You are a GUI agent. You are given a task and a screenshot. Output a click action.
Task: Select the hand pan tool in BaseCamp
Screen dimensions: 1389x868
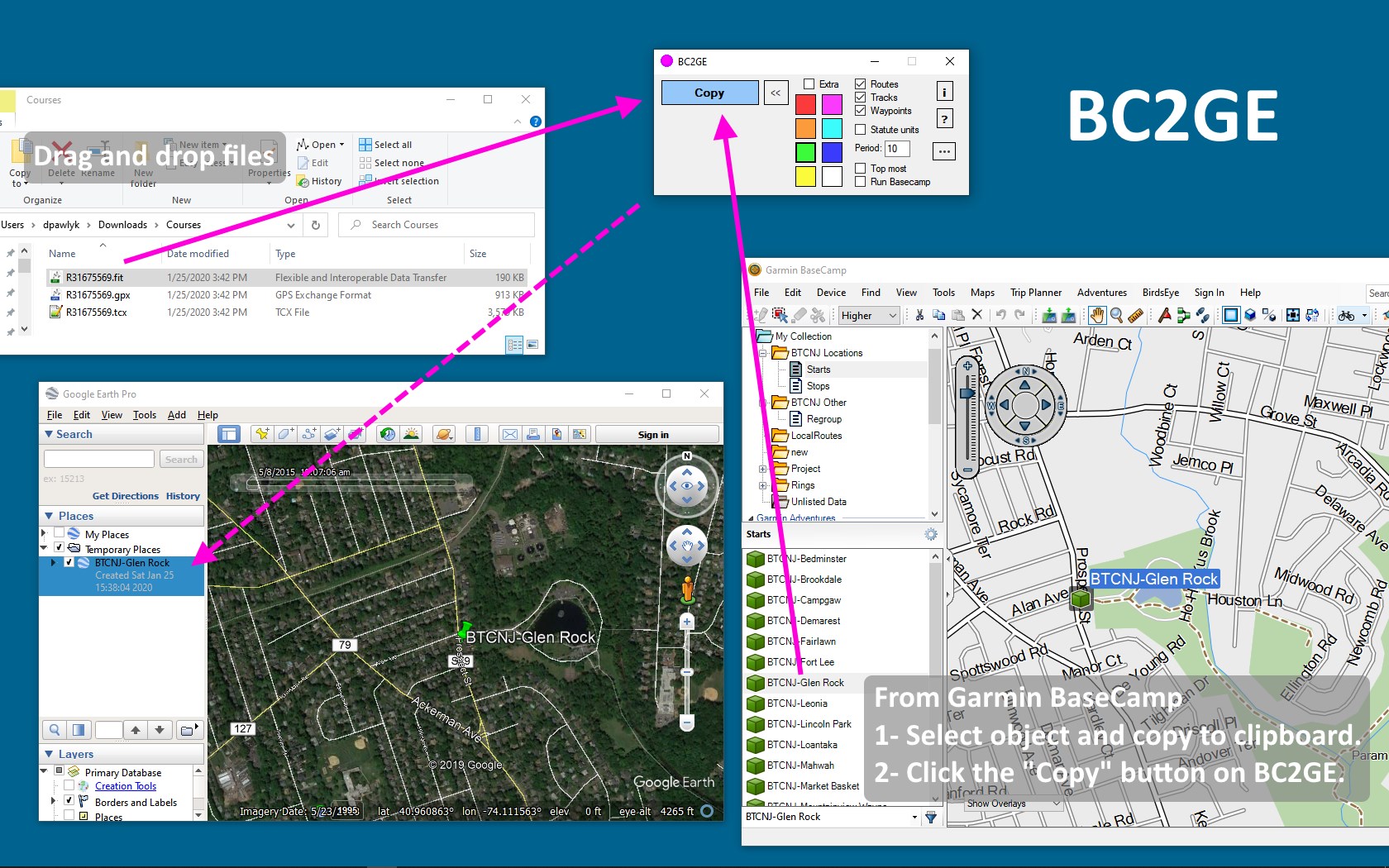(1097, 315)
